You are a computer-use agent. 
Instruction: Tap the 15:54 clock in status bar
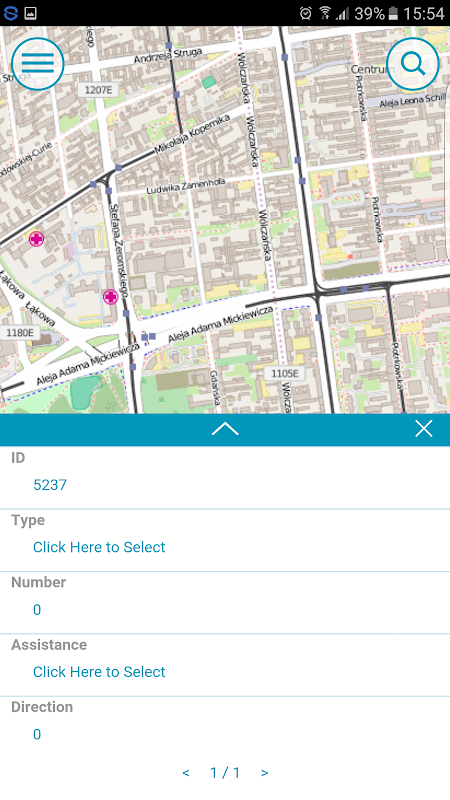click(x=424, y=13)
